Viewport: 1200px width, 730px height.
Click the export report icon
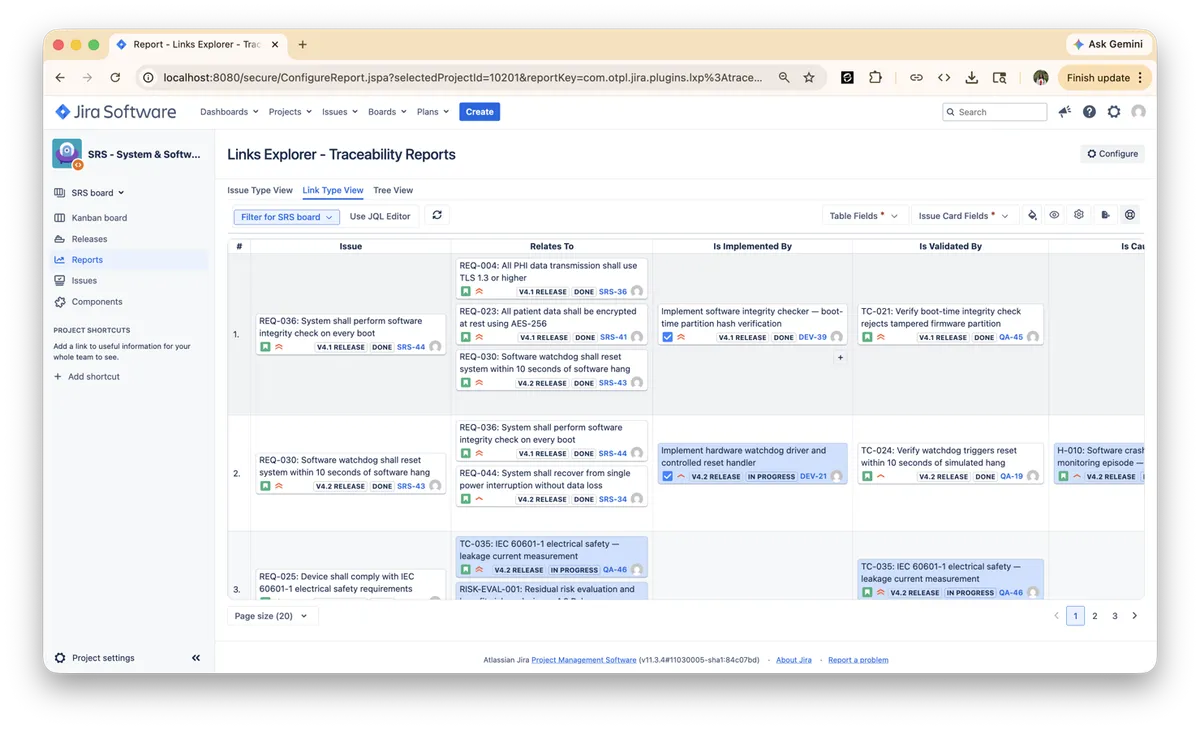click(x=1105, y=215)
